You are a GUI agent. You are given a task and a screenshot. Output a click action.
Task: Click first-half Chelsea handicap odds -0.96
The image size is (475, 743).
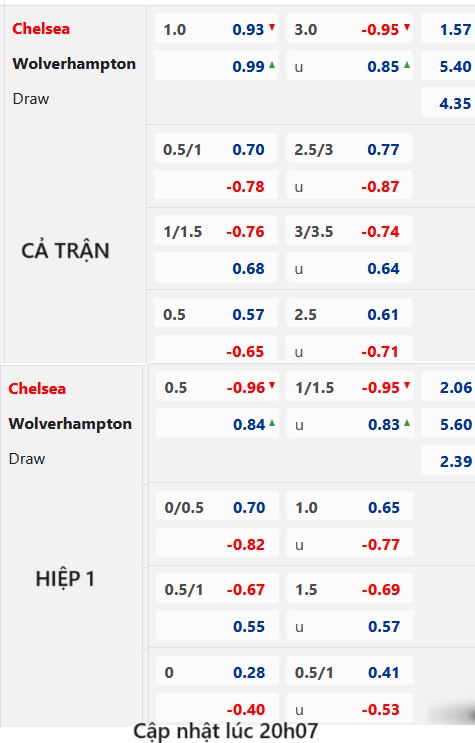click(246, 388)
